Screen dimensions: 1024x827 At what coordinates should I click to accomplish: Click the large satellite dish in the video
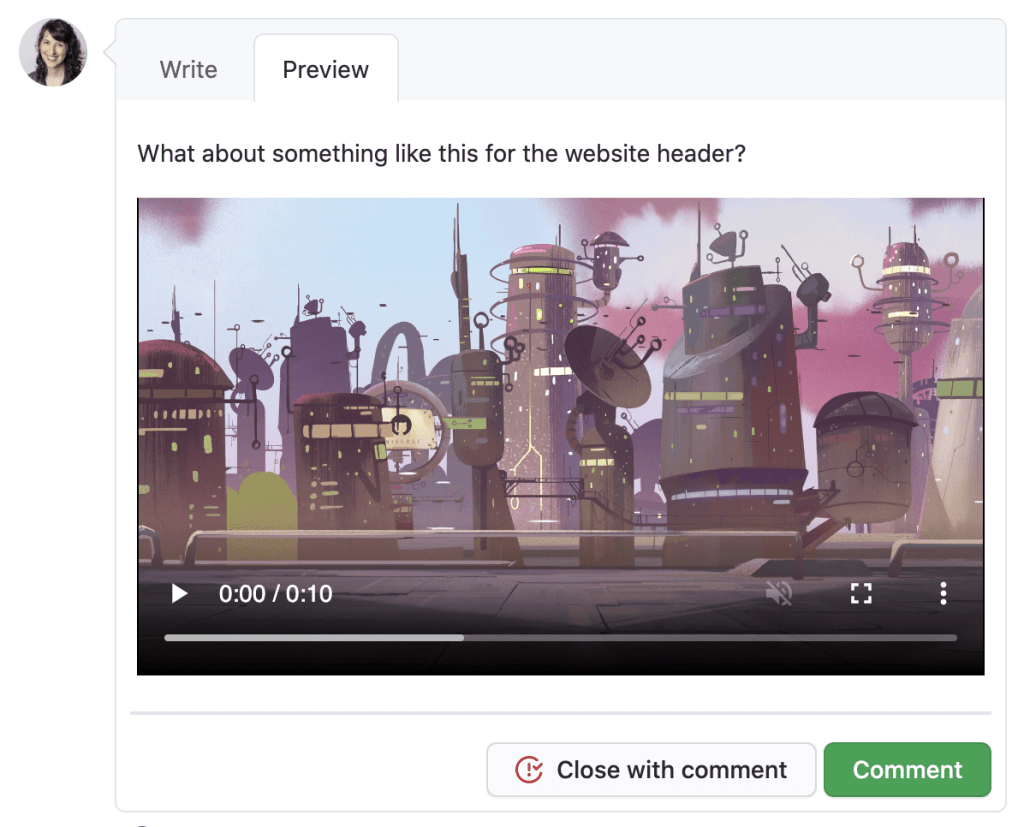(x=605, y=363)
